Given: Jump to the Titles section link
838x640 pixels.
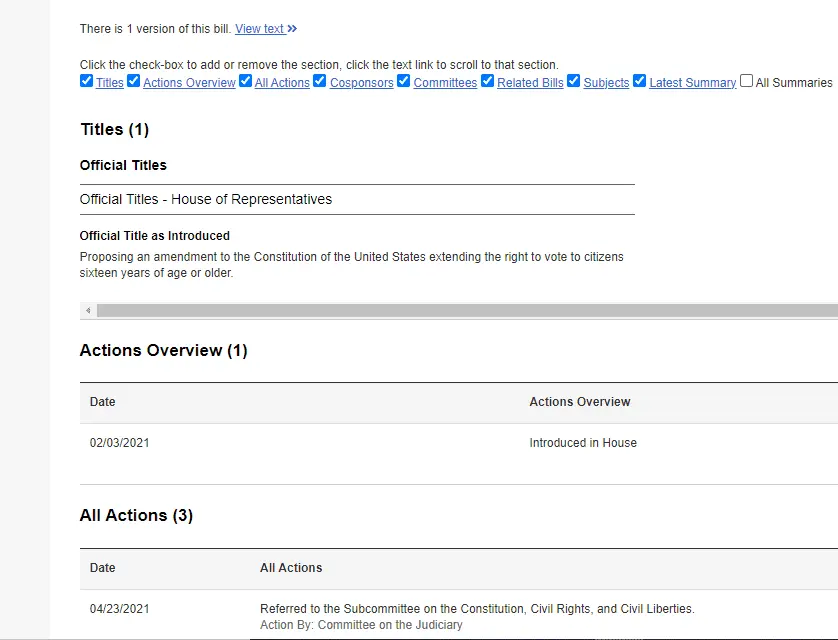Looking at the screenshot, I should [110, 83].
